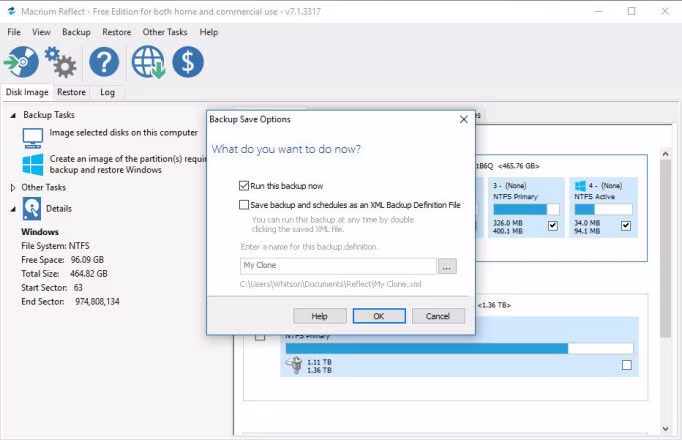Click the partition 3 usage bar
Viewport: 682px width, 440px height.
(526, 210)
